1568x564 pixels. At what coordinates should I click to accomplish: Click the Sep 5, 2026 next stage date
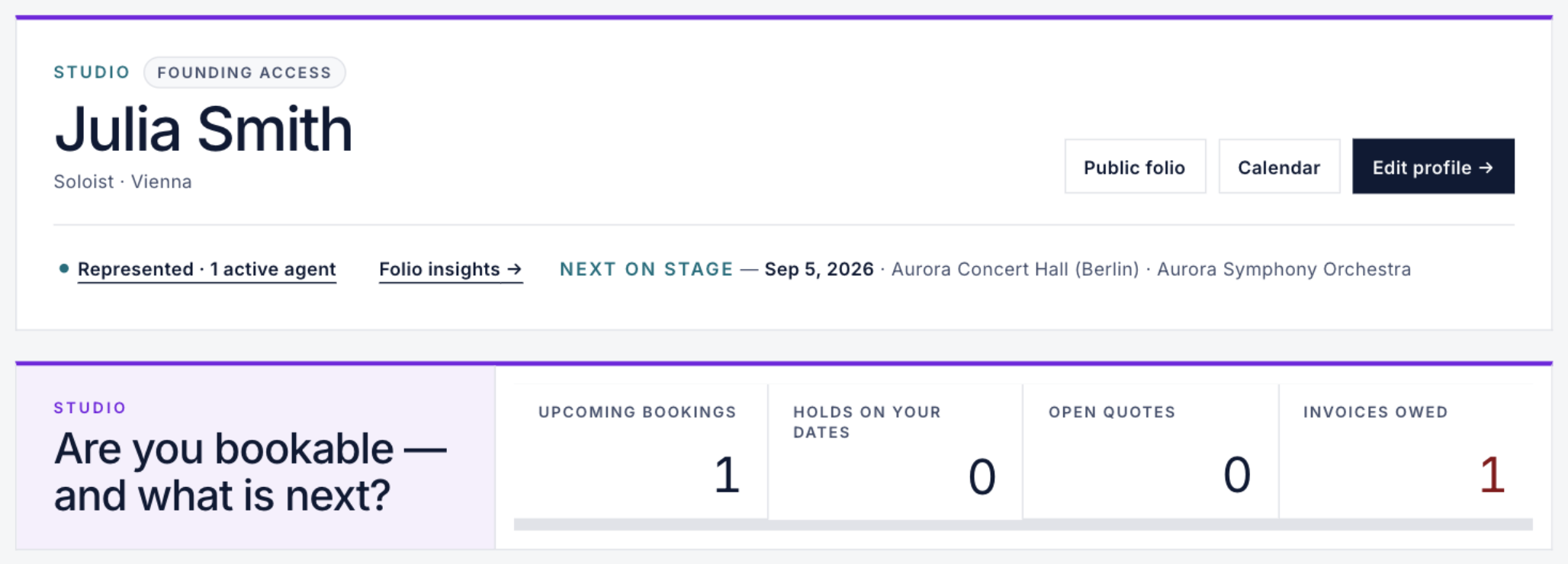[819, 269]
